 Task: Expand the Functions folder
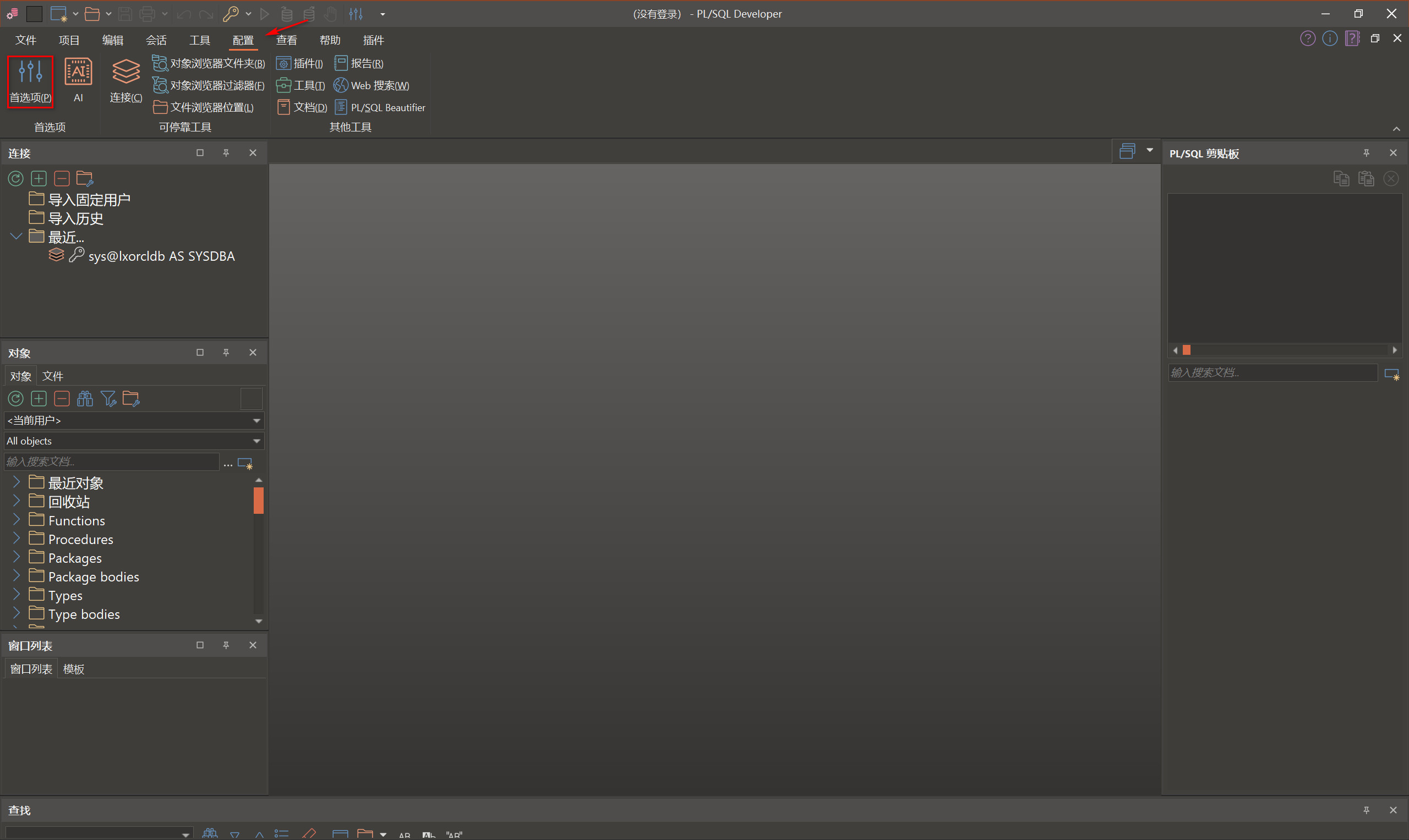tap(17, 520)
